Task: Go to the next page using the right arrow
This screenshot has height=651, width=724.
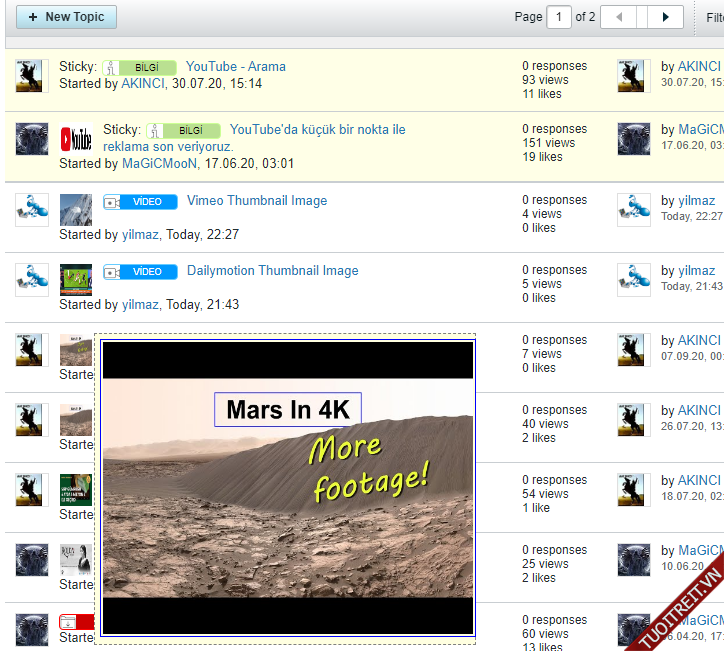Action: 665,17
